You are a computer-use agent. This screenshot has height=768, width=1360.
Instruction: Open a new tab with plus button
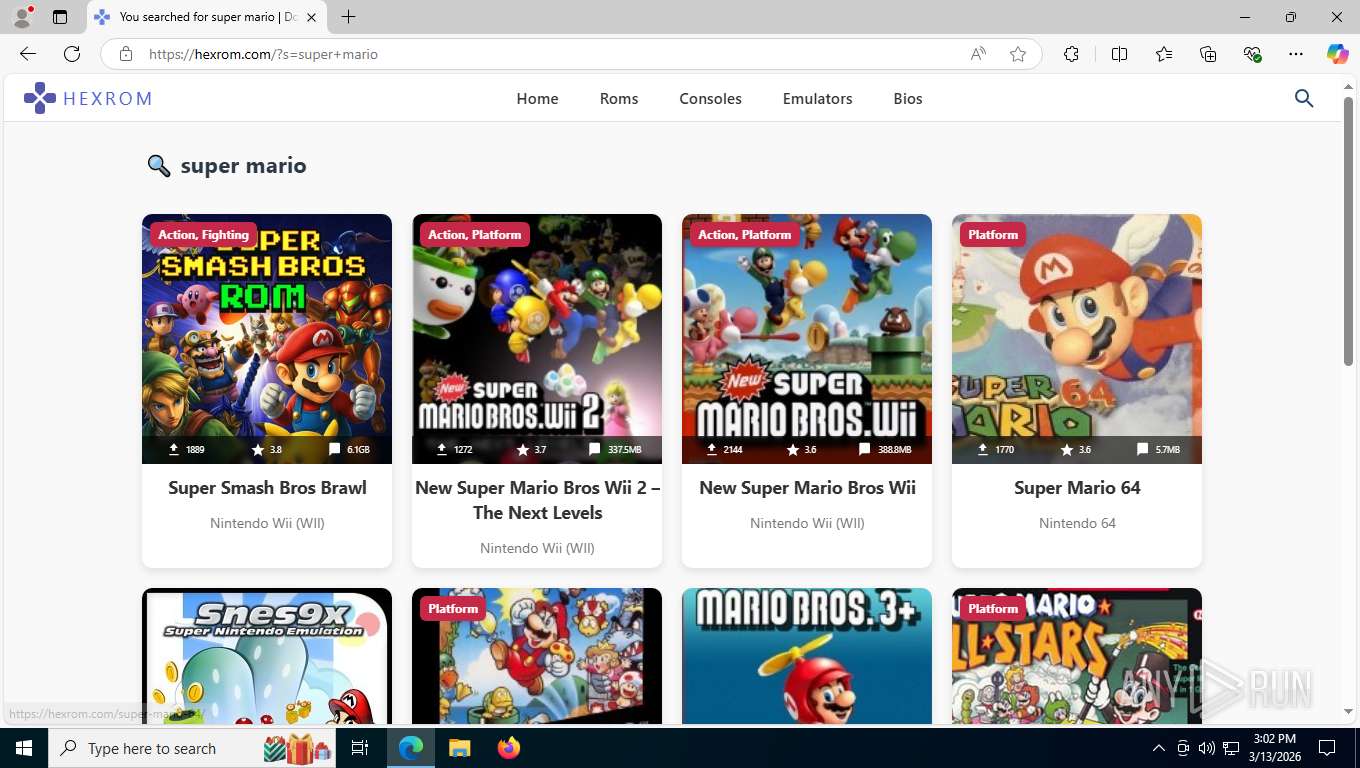coord(348,17)
